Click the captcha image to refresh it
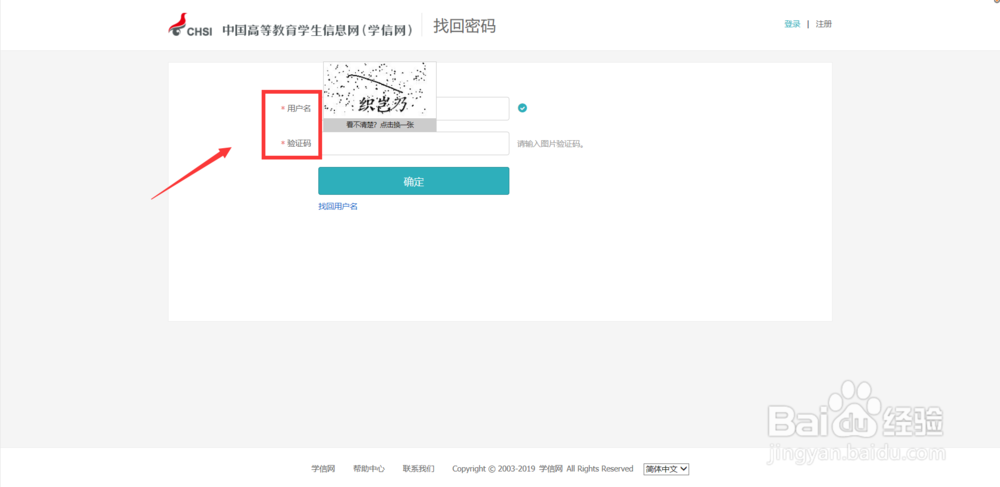 pos(380,90)
